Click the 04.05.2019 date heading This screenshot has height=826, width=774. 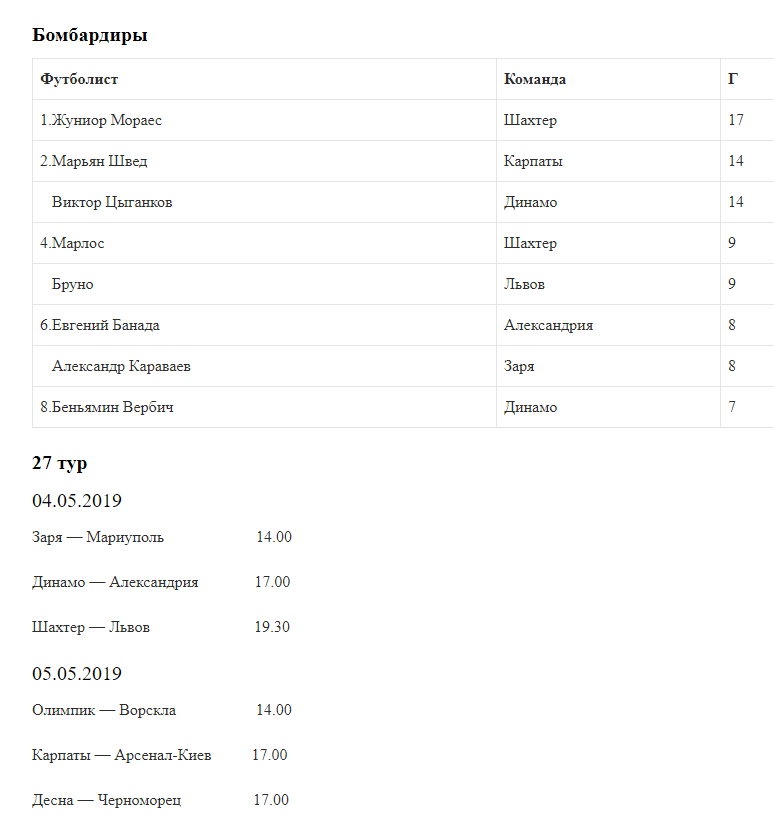click(x=77, y=501)
